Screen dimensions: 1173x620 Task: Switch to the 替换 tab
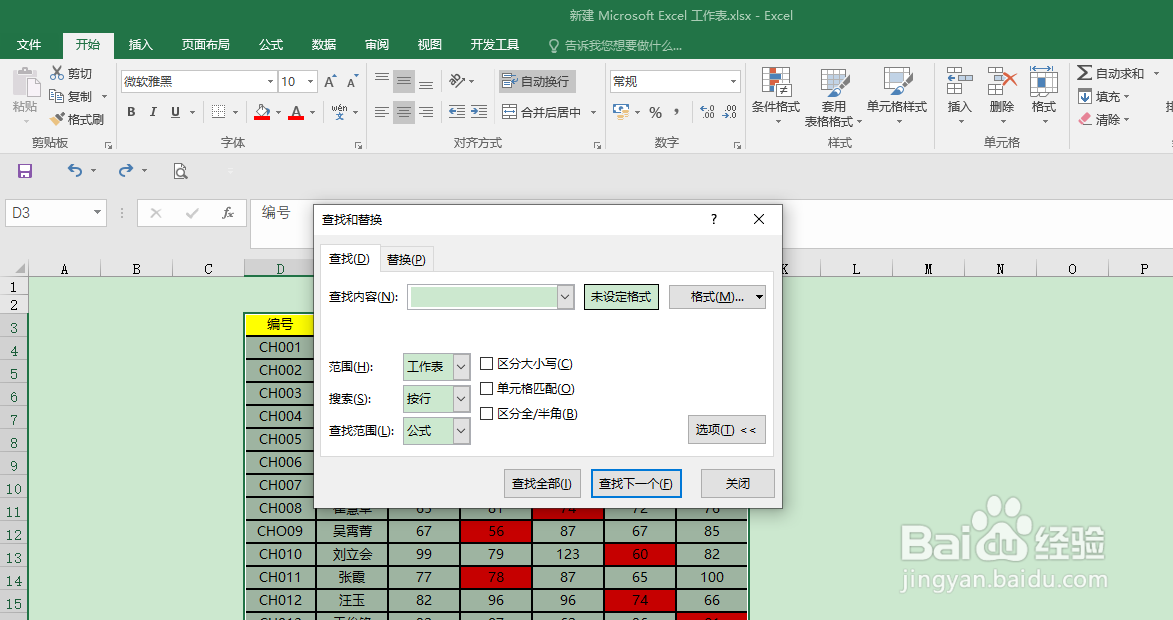coord(406,258)
